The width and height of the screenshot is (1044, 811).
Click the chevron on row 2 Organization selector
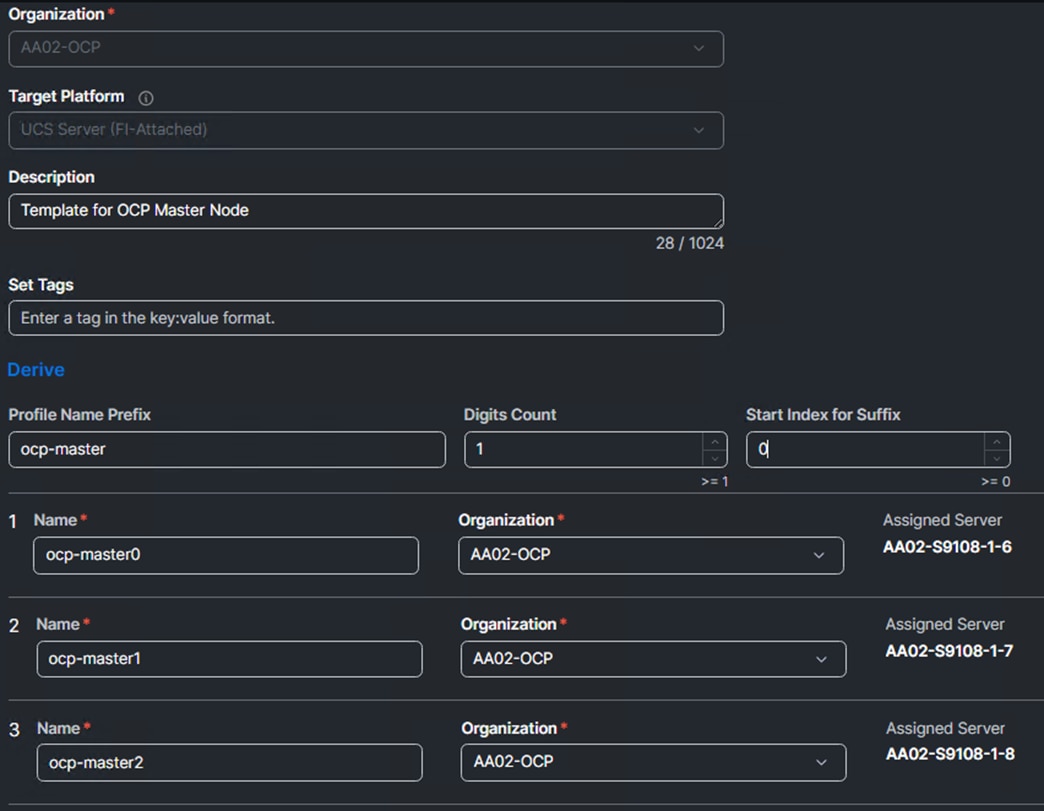822,659
